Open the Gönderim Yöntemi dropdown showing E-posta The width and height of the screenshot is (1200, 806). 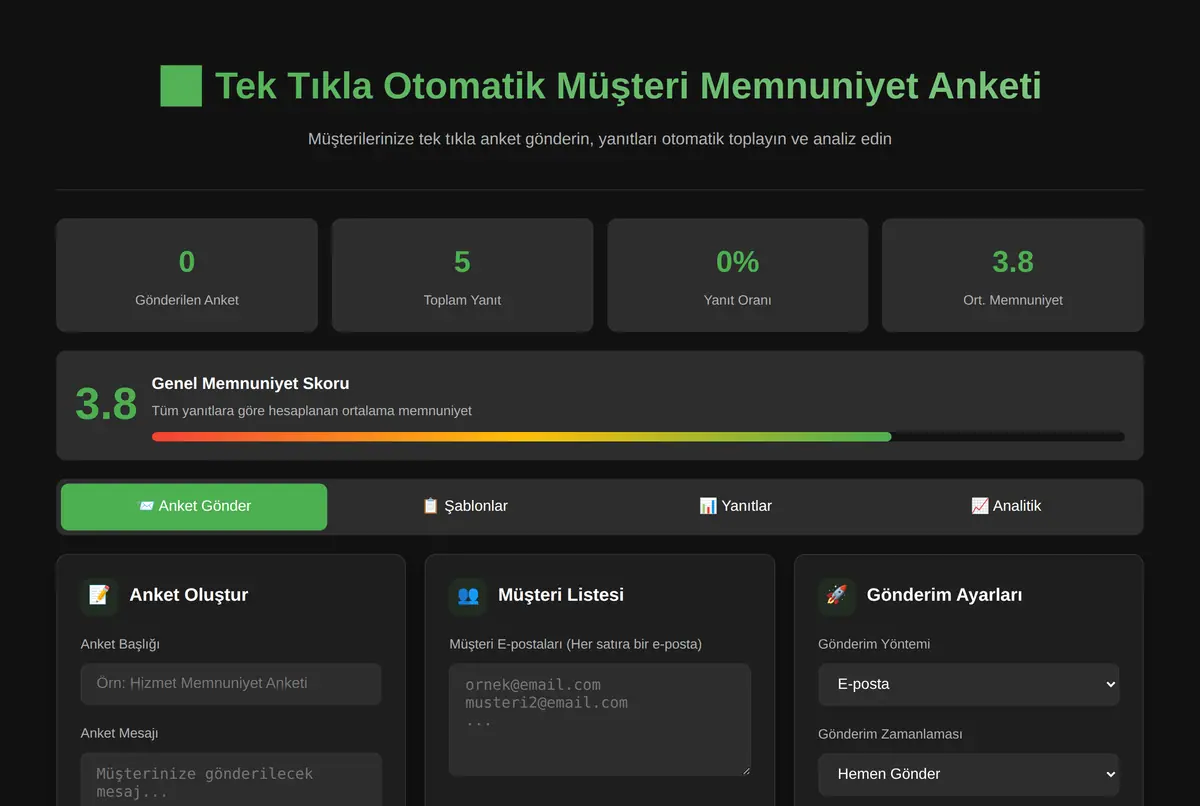tap(969, 685)
